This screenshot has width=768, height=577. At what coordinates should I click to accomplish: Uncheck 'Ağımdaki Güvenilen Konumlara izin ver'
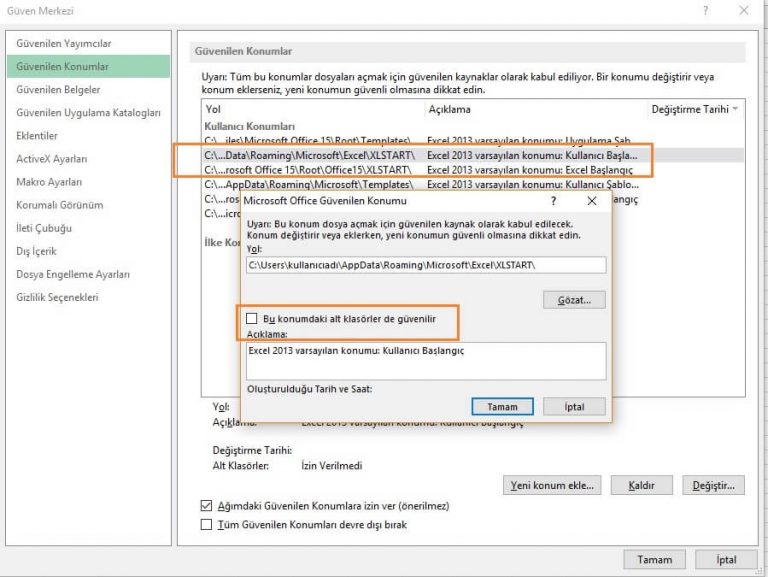(x=207, y=506)
